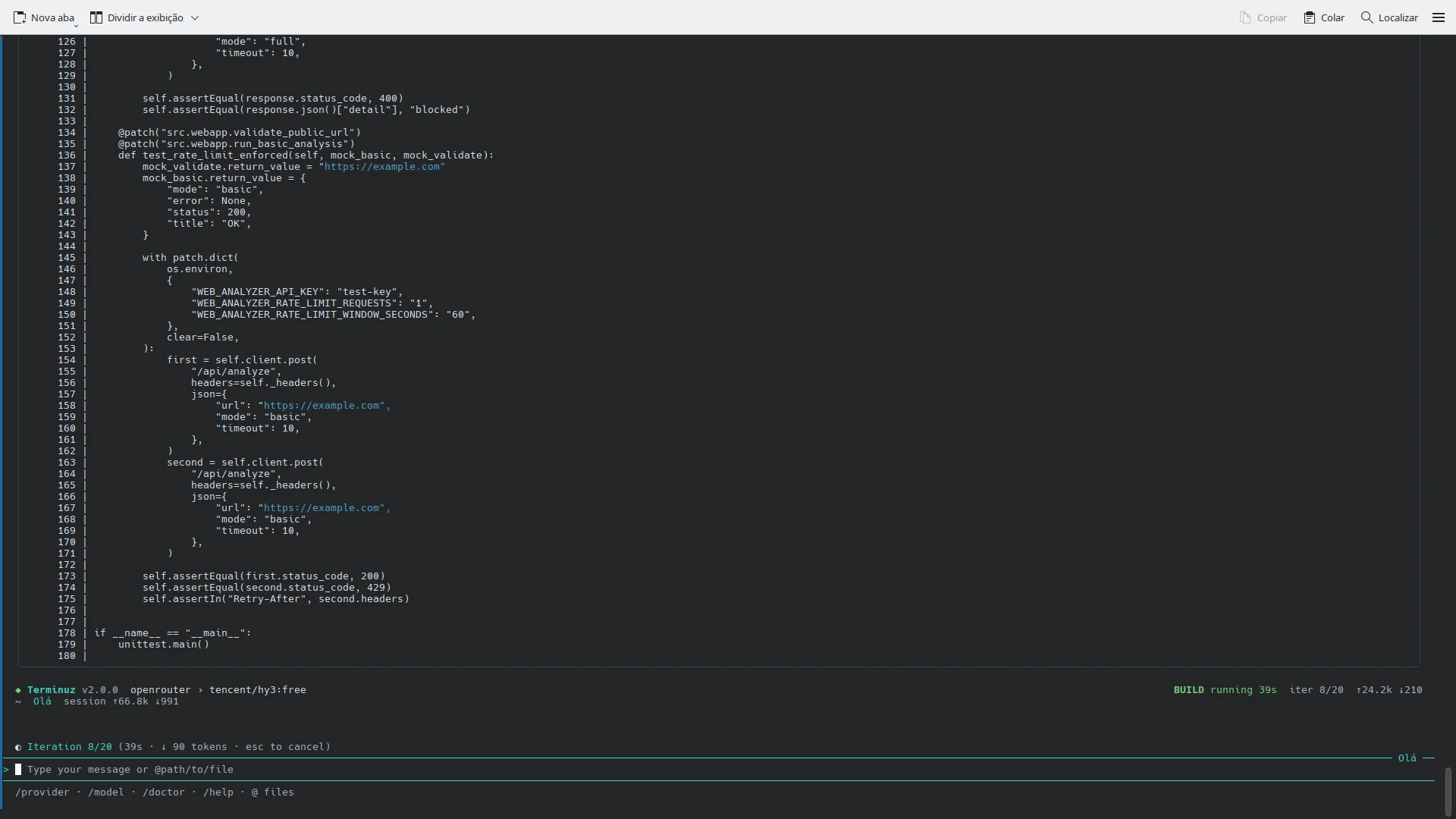Click the if __name__ == "__main__" line
The height and width of the screenshot is (819, 1456).
pos(173,632)
